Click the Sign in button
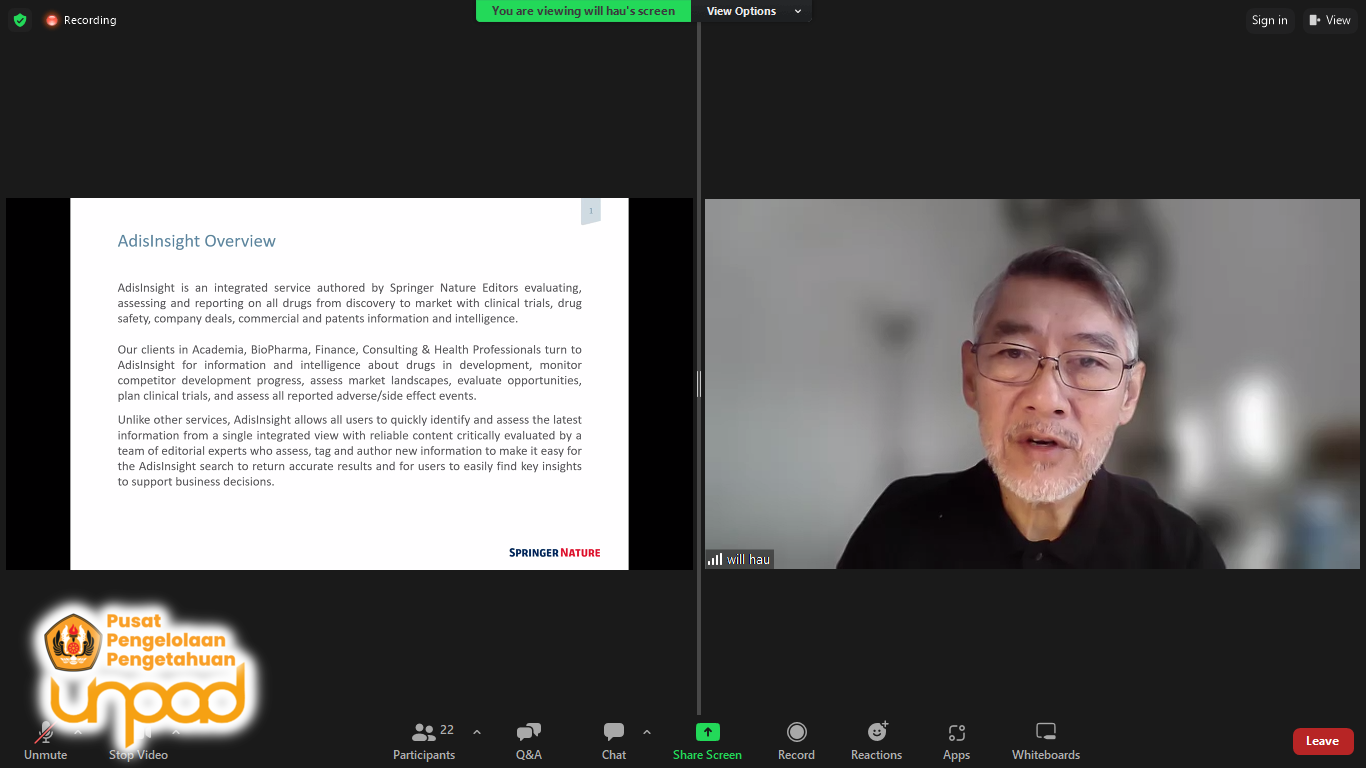This screenshot has height=768, width=1366. point(1269,20)
